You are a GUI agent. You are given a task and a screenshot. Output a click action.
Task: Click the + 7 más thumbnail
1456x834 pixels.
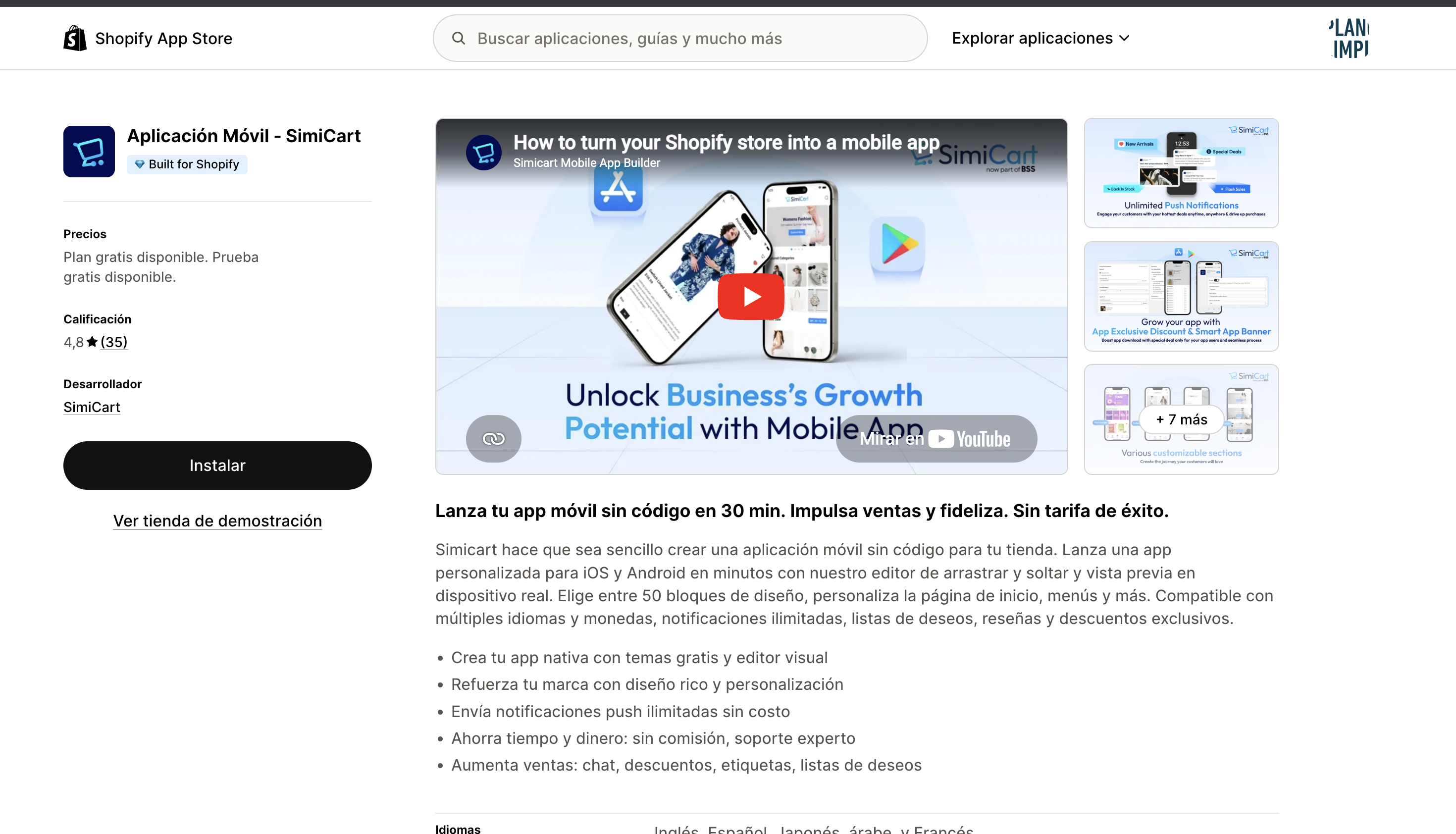(1181, 419)
